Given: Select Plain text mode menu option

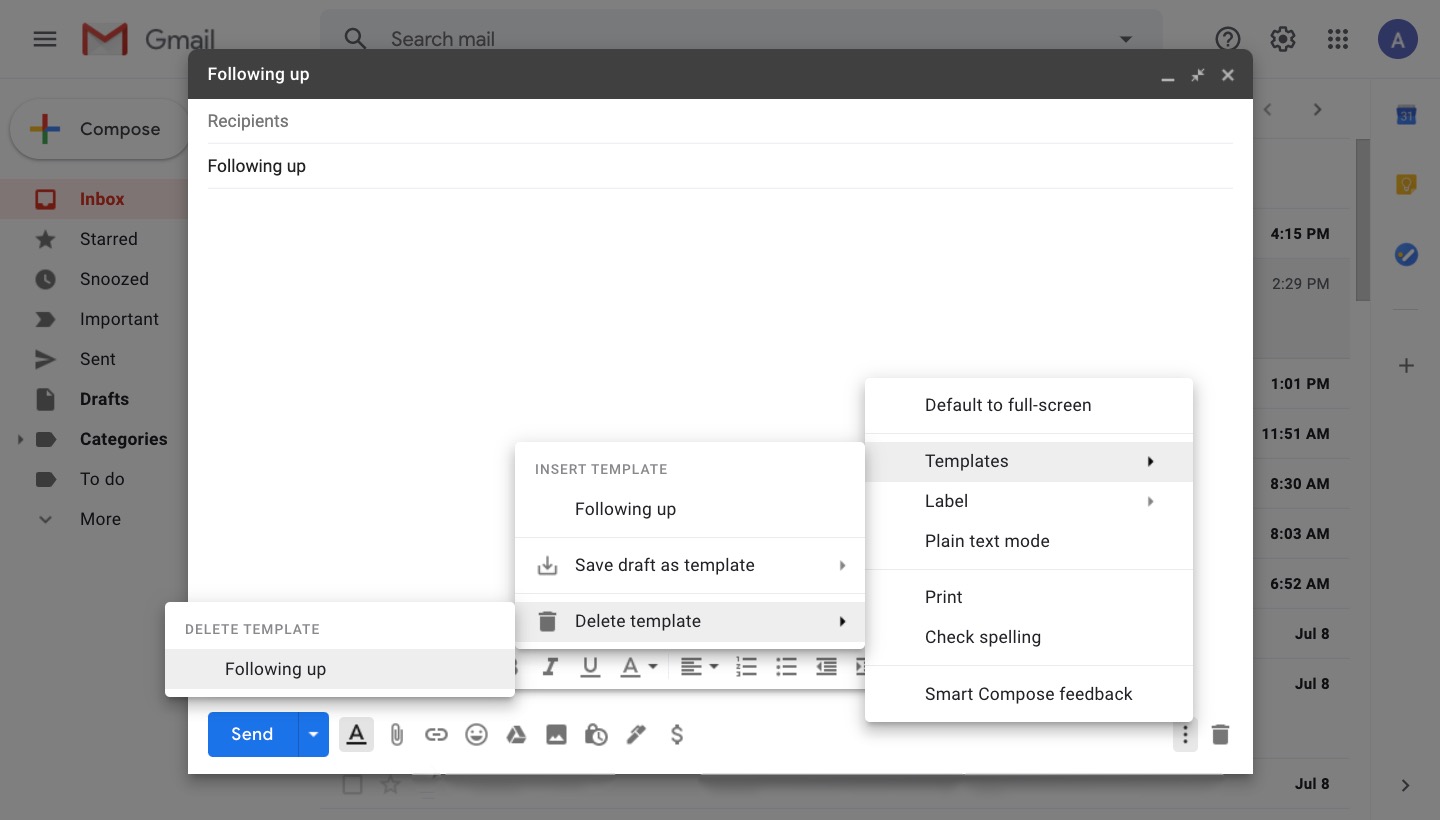Looking at the screenshot, I should tap(986, 541).
